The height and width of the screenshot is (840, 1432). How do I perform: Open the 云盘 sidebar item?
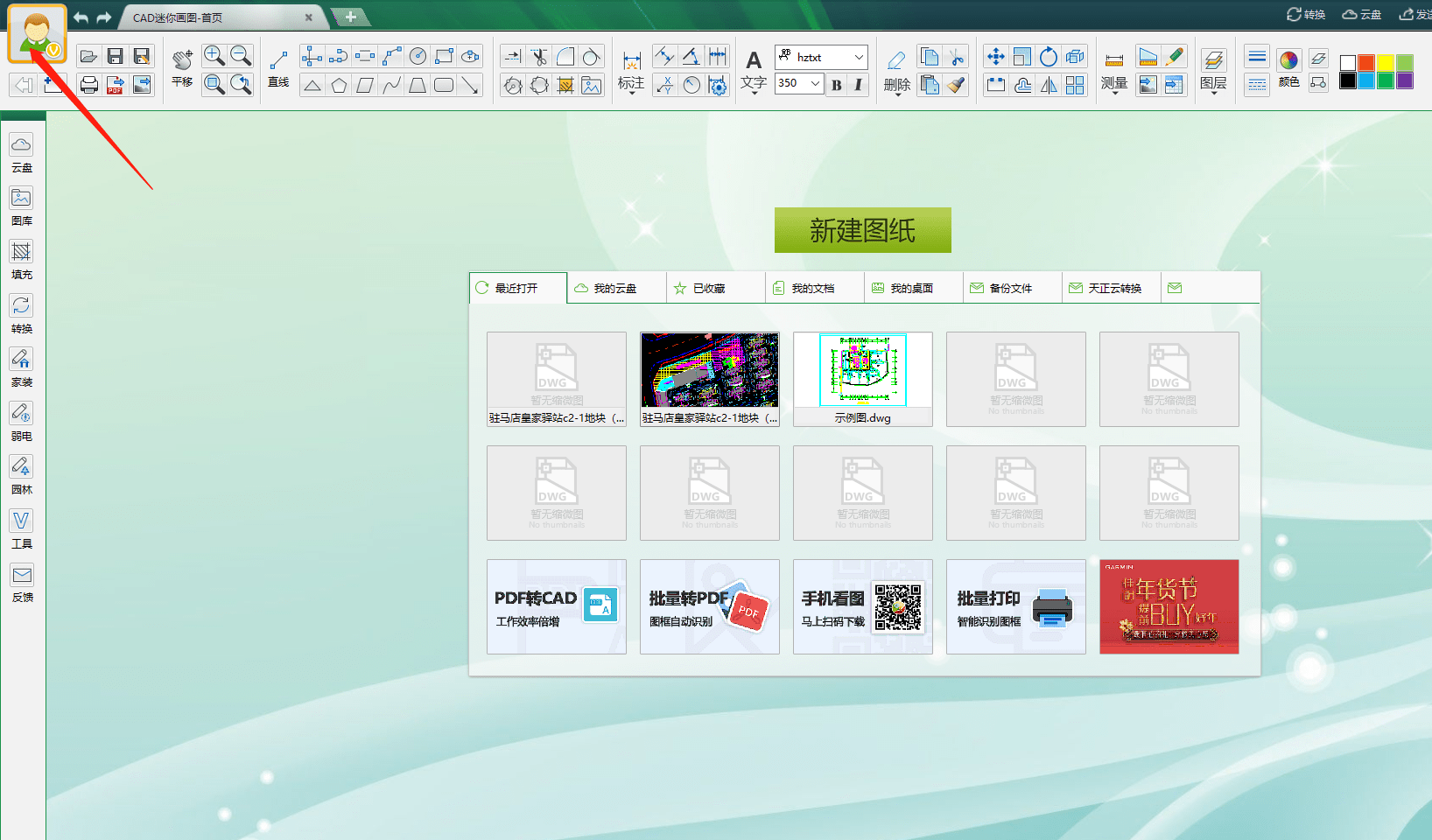(22, 153)
